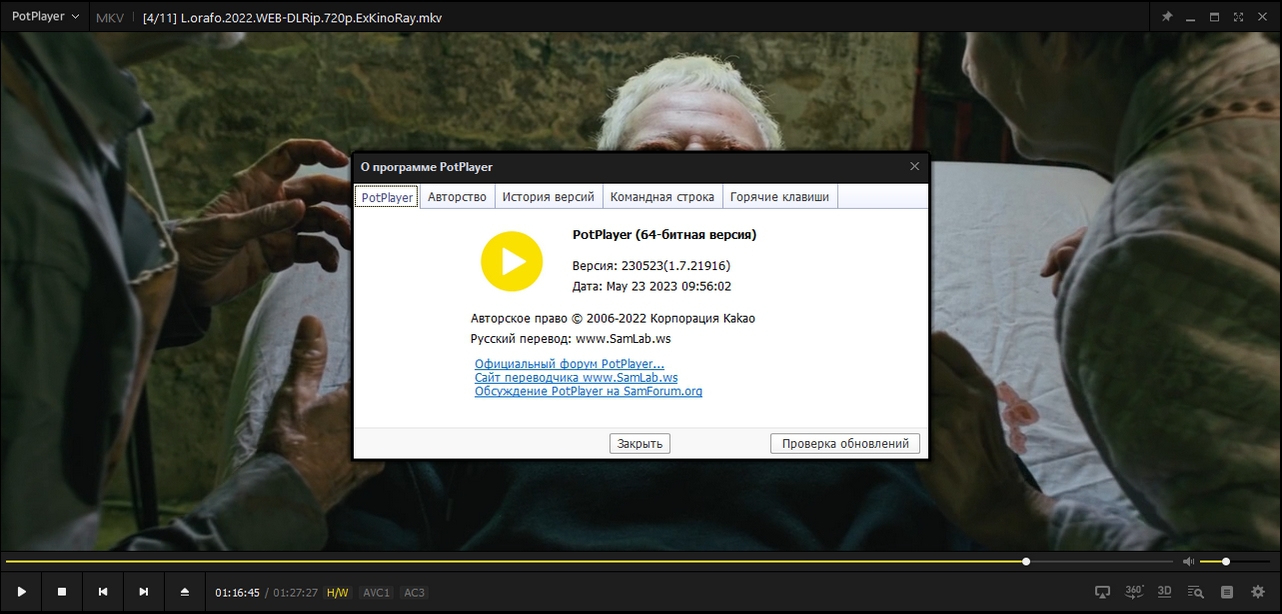1282x614 pixels.
Task: Mute audio using the speaker icon
Action: (1188, 562)
